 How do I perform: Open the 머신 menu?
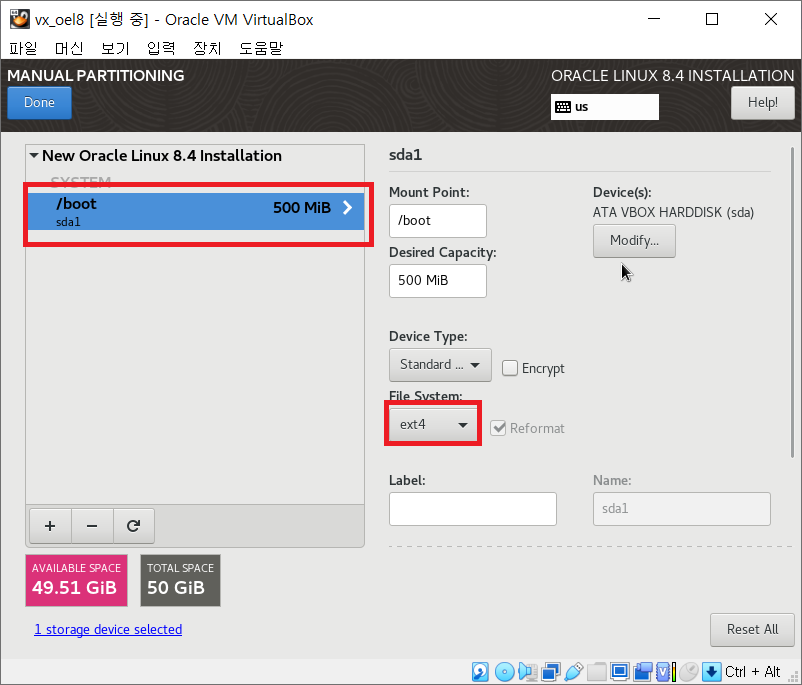[x=69, y=48]
